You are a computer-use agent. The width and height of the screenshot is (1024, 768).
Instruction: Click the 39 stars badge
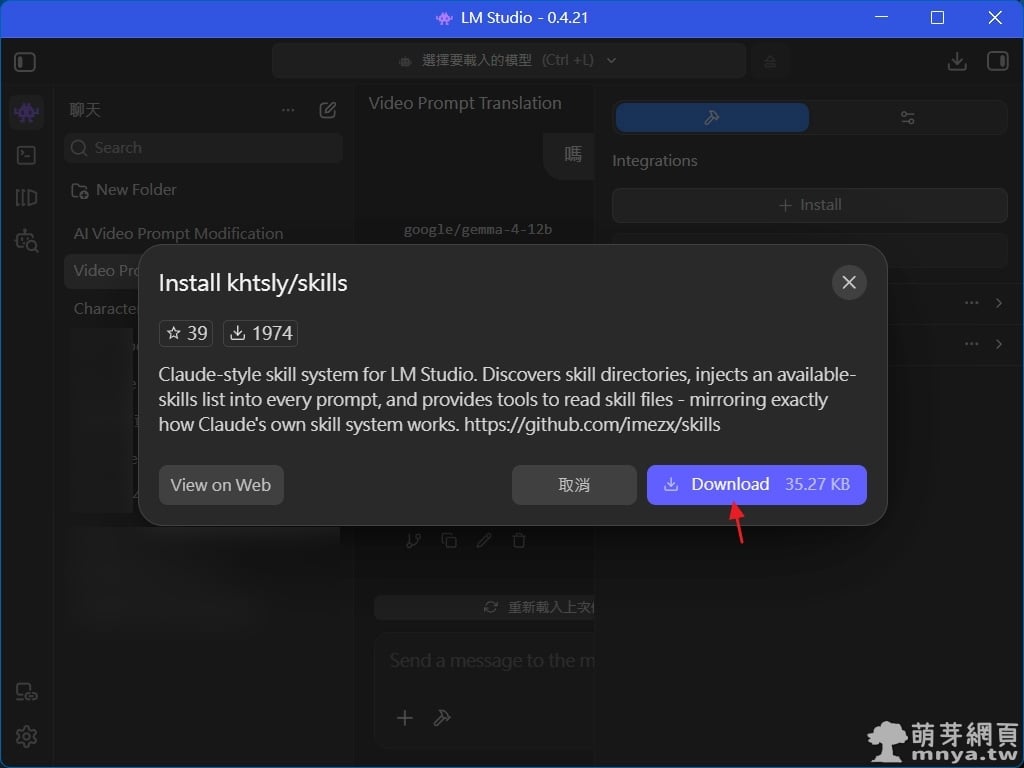click(x=186, y=333)
